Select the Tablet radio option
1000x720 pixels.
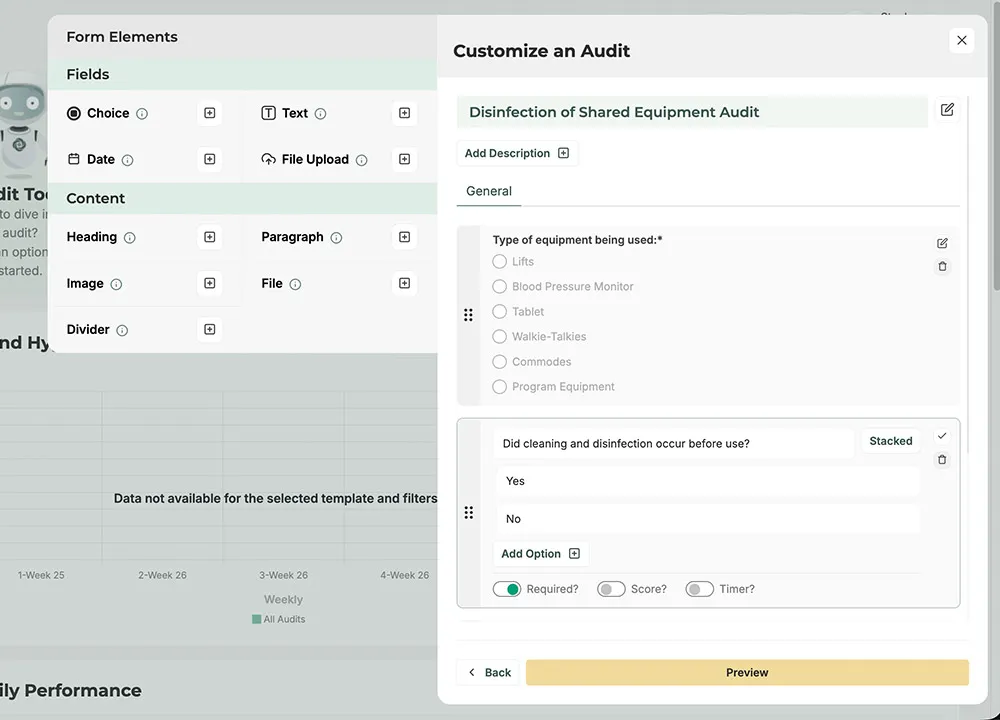[x=499, y=311]
